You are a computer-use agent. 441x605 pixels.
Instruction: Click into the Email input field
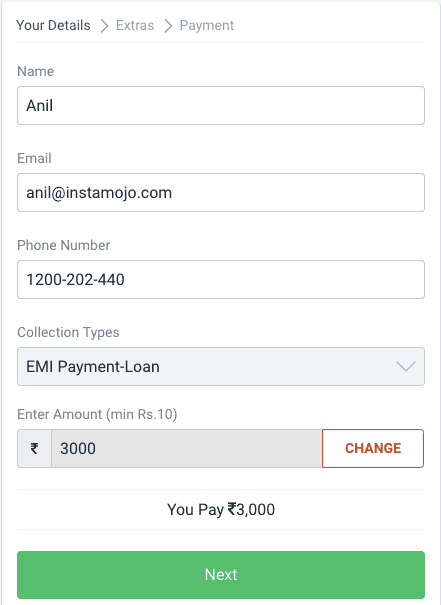pyautogui.click(x=221, y=192)
